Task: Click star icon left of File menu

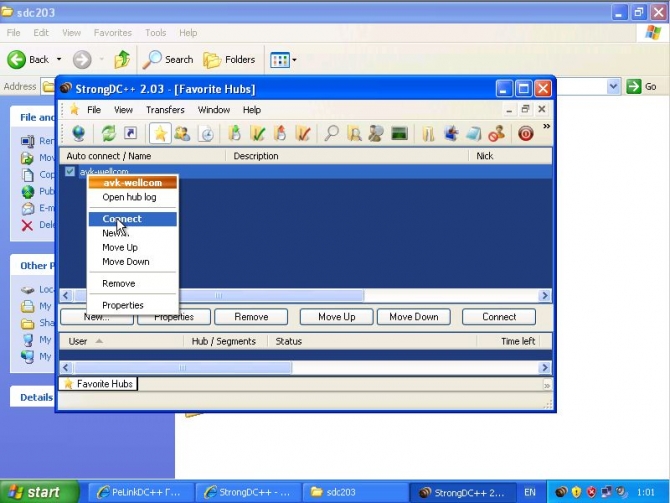Action: [74, 109]
